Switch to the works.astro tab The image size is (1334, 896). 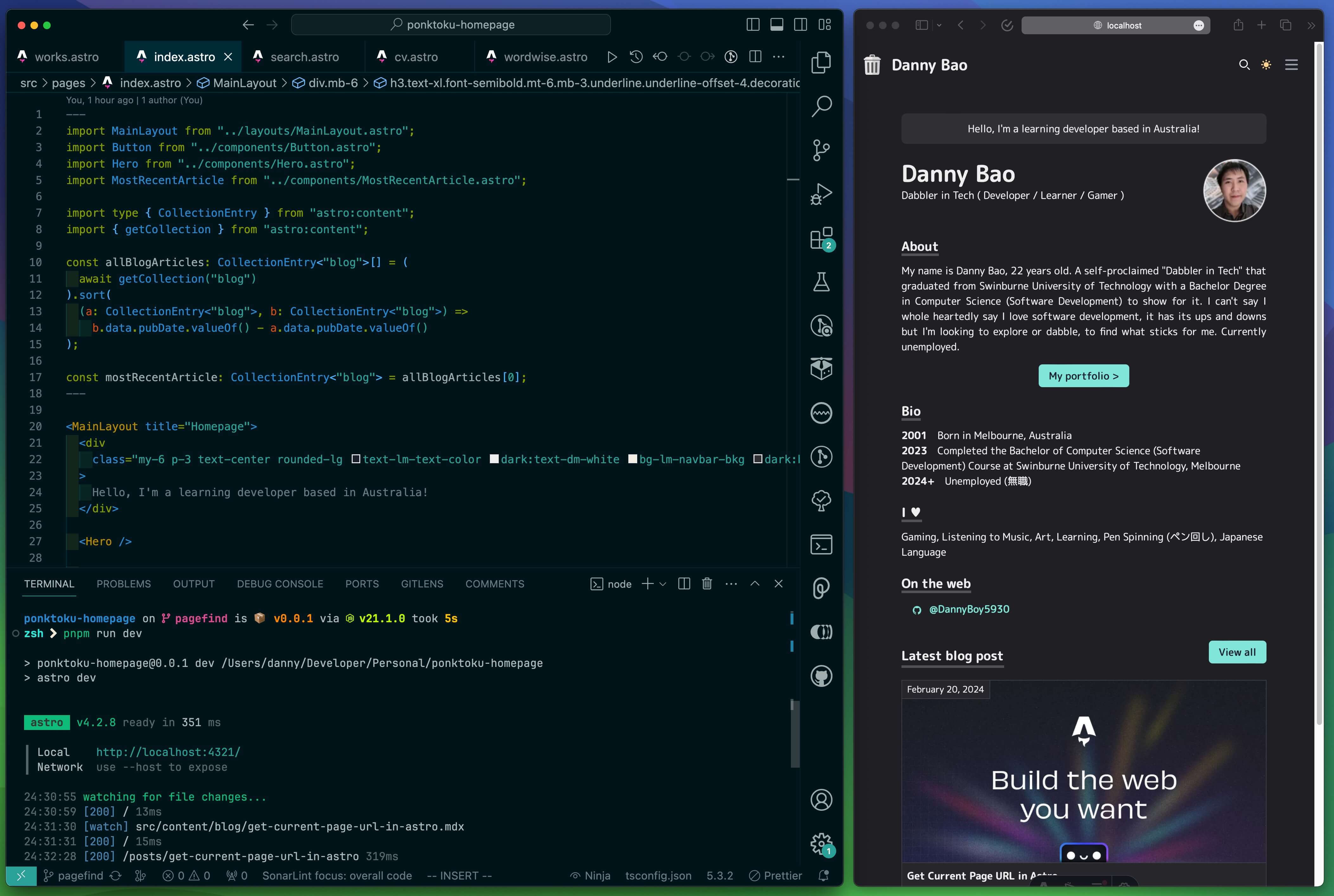pyautogui.click(x=65, y=57)
